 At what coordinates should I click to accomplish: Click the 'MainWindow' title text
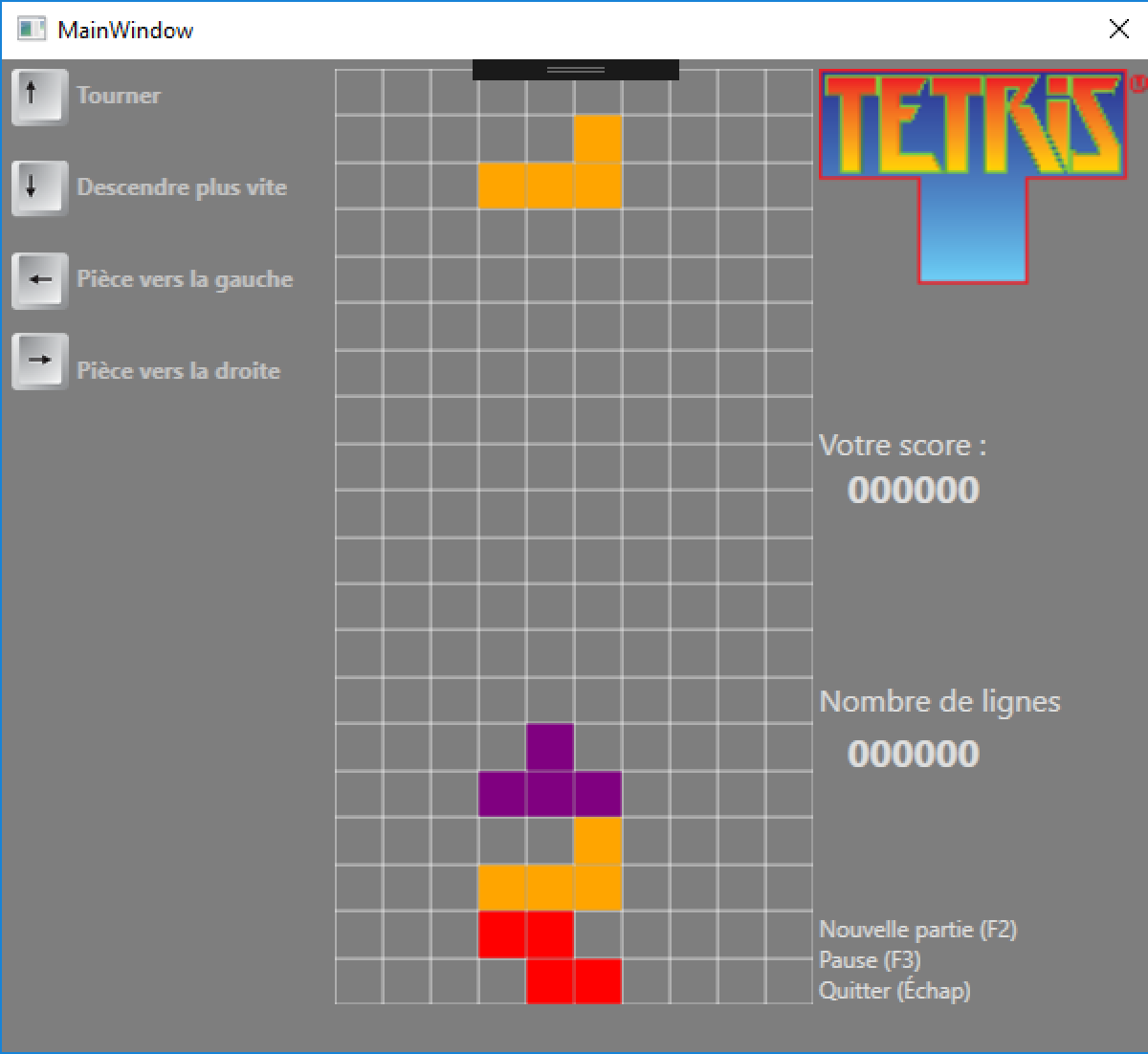click(x=125, y=30)
